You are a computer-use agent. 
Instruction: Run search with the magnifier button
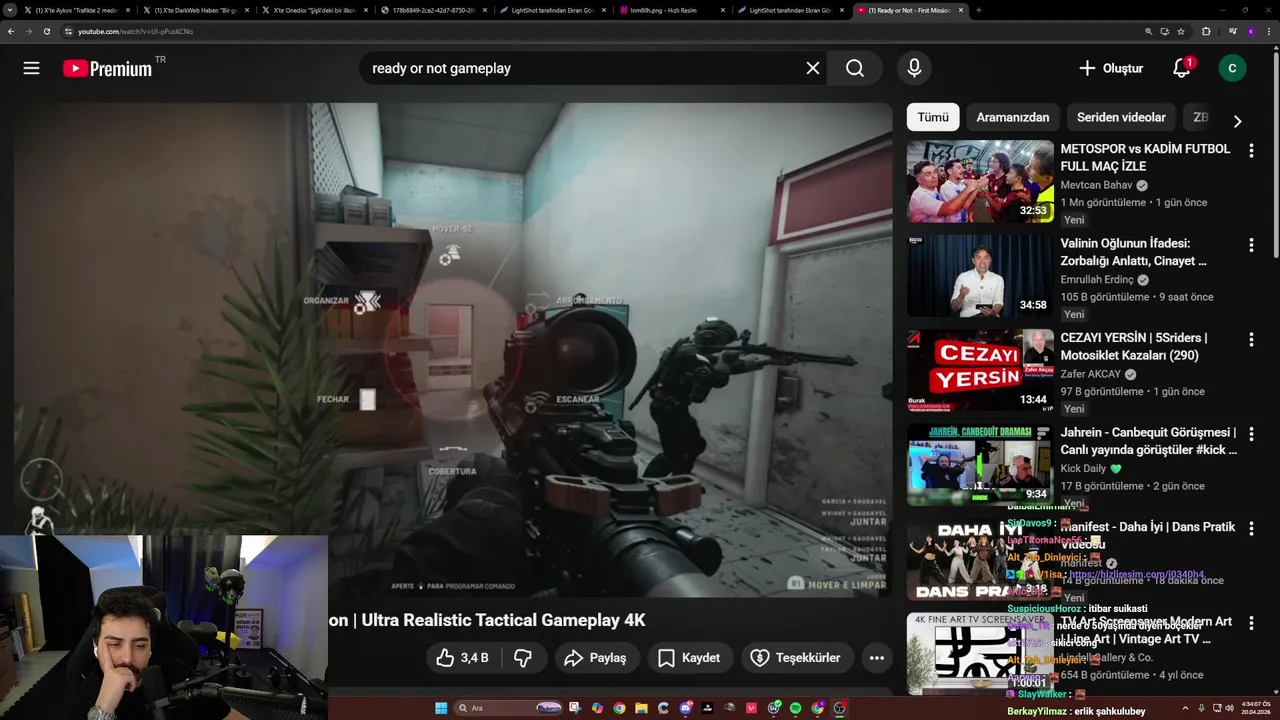[x=854, y=68]
